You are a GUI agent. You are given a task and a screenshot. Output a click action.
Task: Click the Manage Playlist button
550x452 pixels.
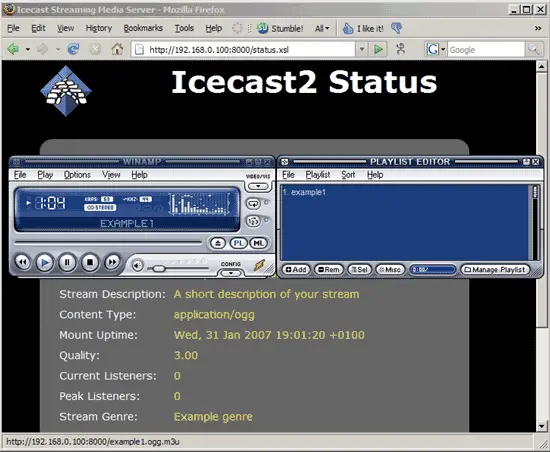point(495,270)
